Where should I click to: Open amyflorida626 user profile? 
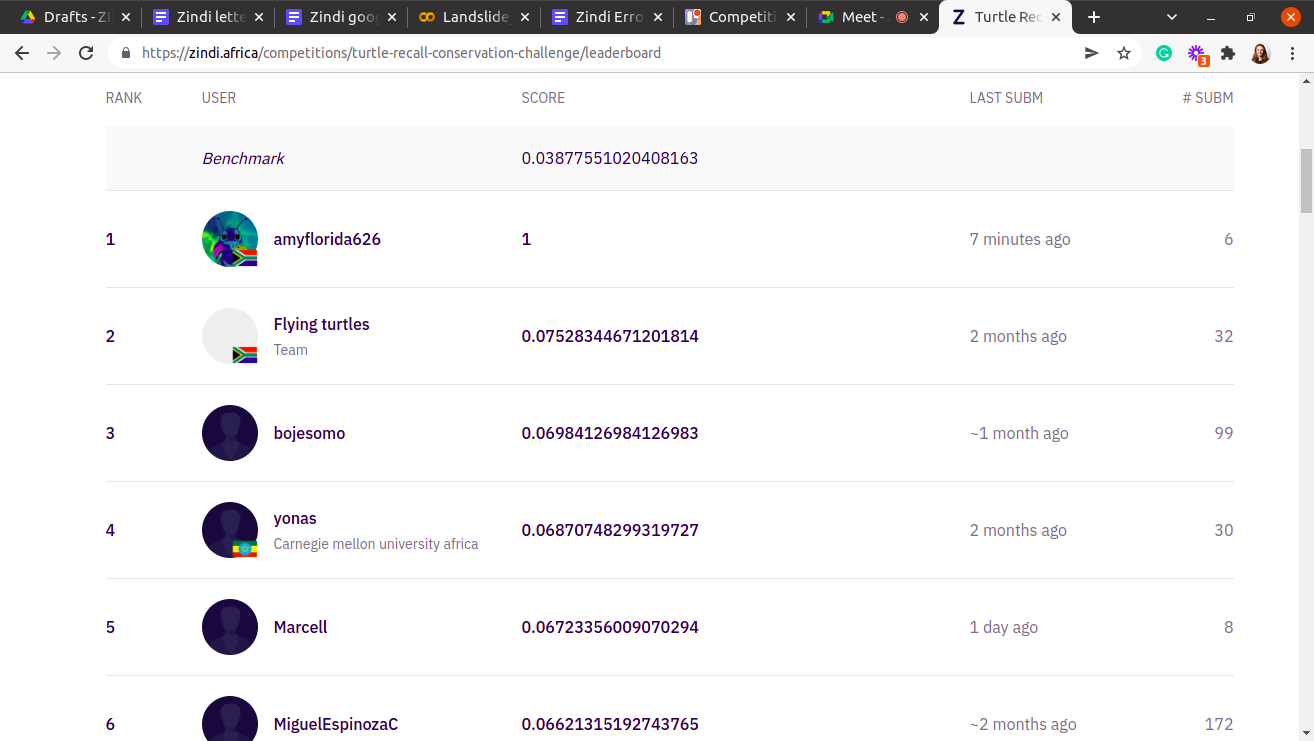327,239
